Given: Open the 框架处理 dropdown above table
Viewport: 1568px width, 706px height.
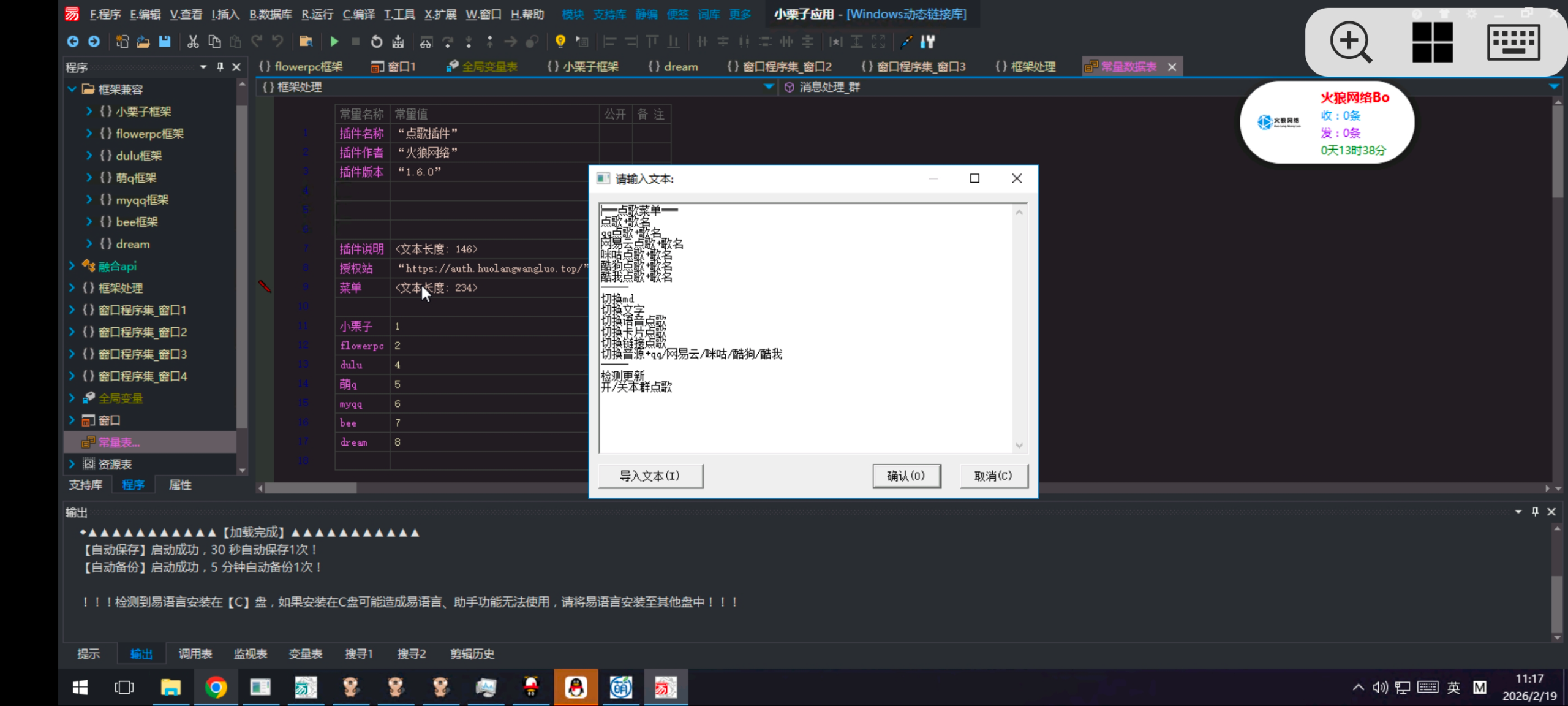Looking at the screenshot, I should (x=768, y=87).
